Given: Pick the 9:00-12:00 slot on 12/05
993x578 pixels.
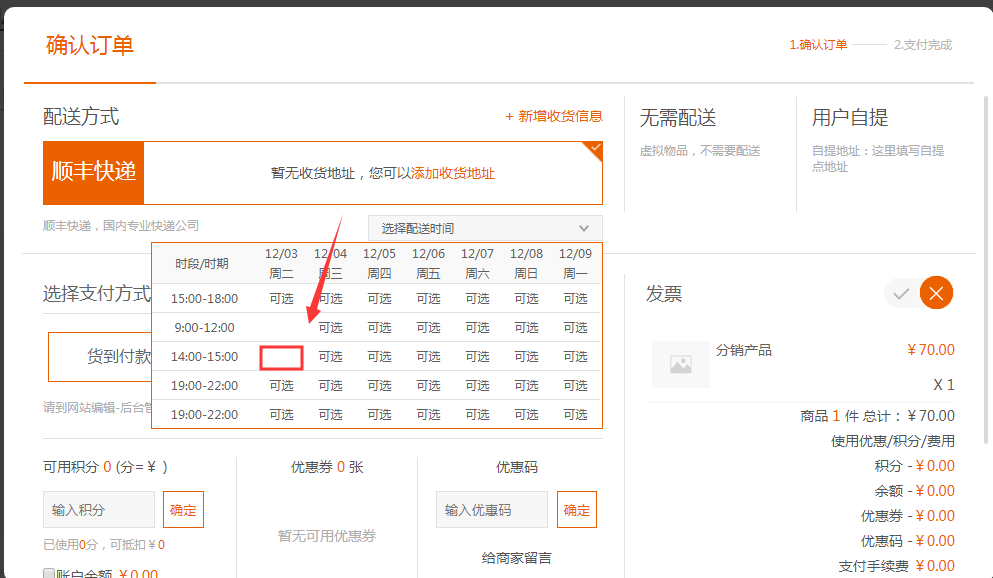Looking at the screenshot, I should (379, 327).
